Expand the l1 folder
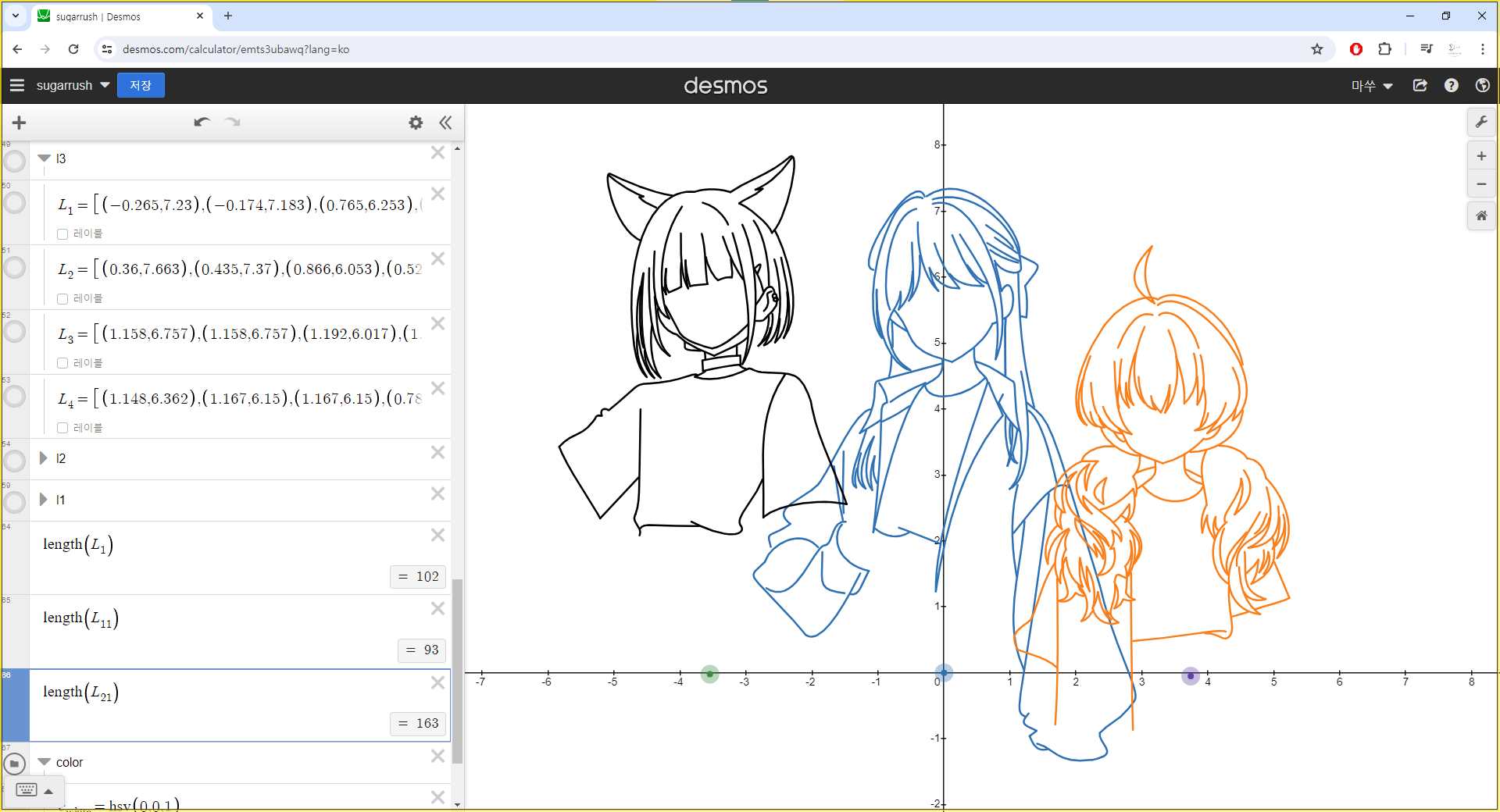The width and height of the screenshot is (1500, 812). pos(44,500)
